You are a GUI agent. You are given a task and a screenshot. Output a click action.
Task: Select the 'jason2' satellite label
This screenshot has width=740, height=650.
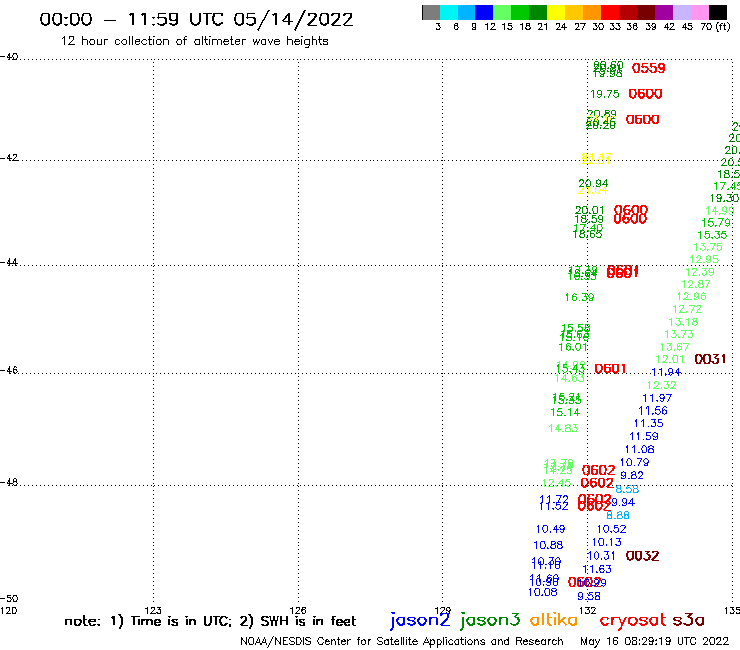[x=420, y=620]
